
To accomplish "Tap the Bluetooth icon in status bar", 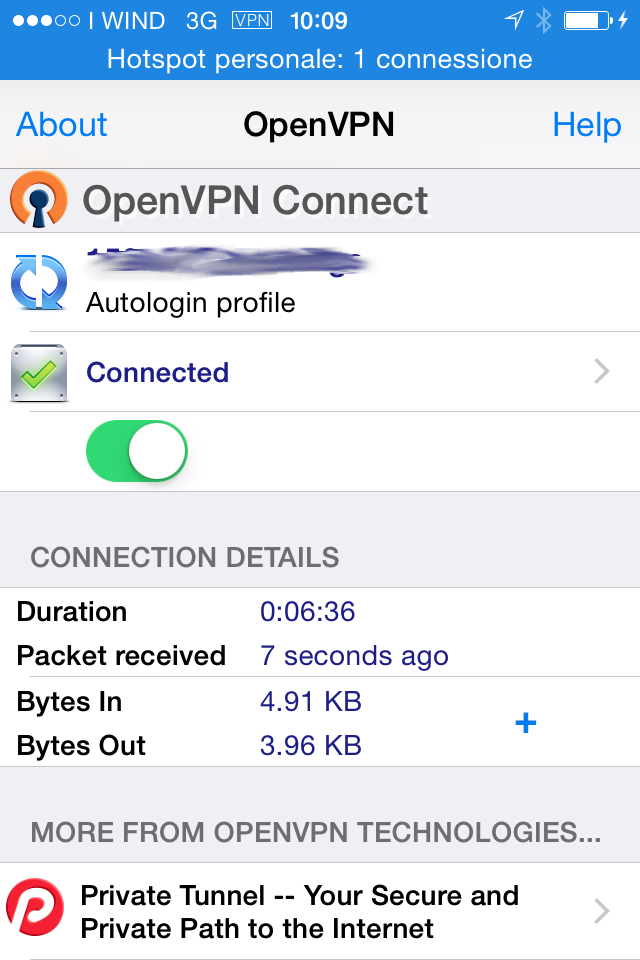I will pyautogui.click(x=543, y=21).
